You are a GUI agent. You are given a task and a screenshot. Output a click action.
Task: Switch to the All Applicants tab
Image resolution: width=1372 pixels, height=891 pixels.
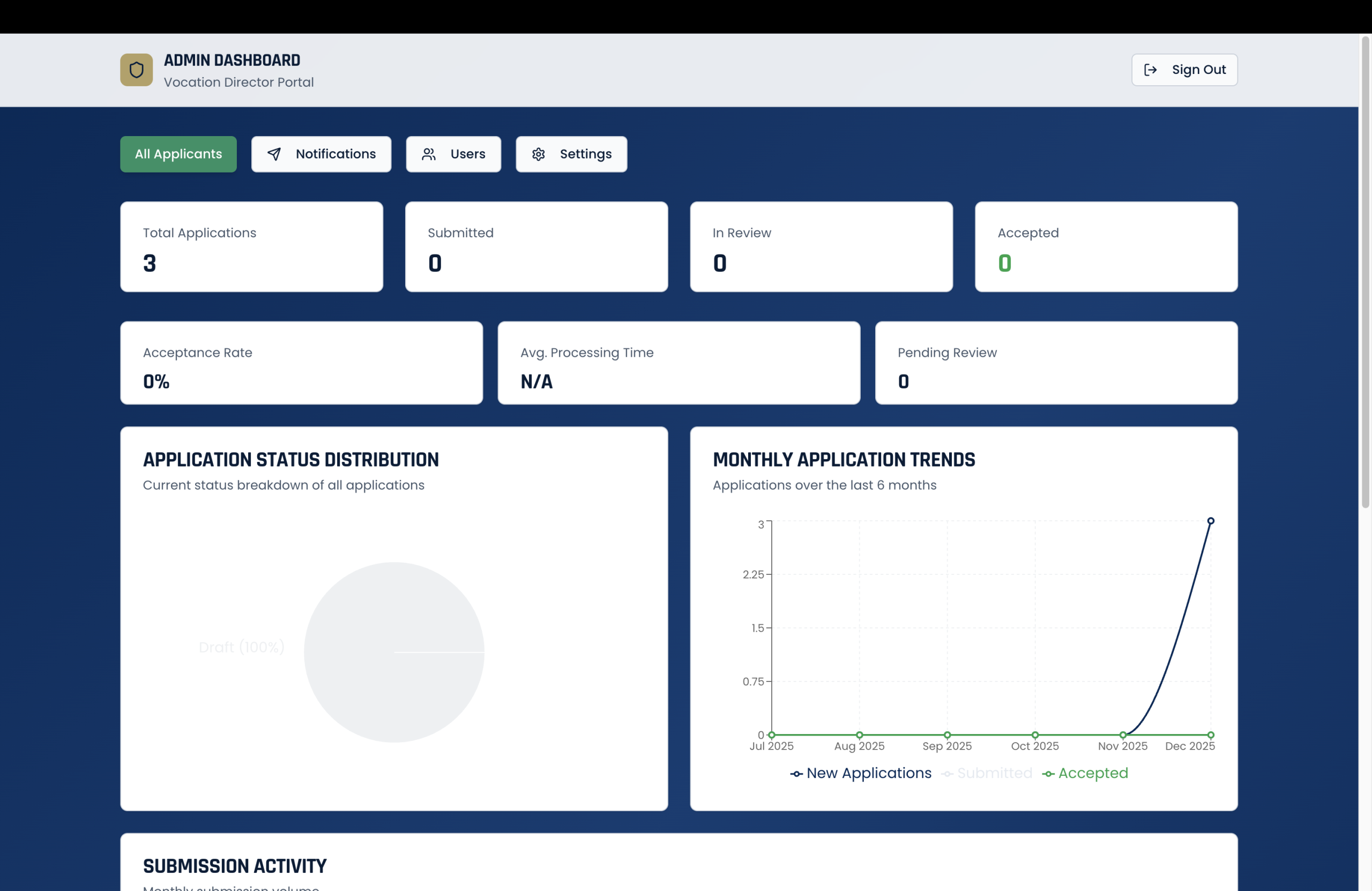(x=178, y=154)
